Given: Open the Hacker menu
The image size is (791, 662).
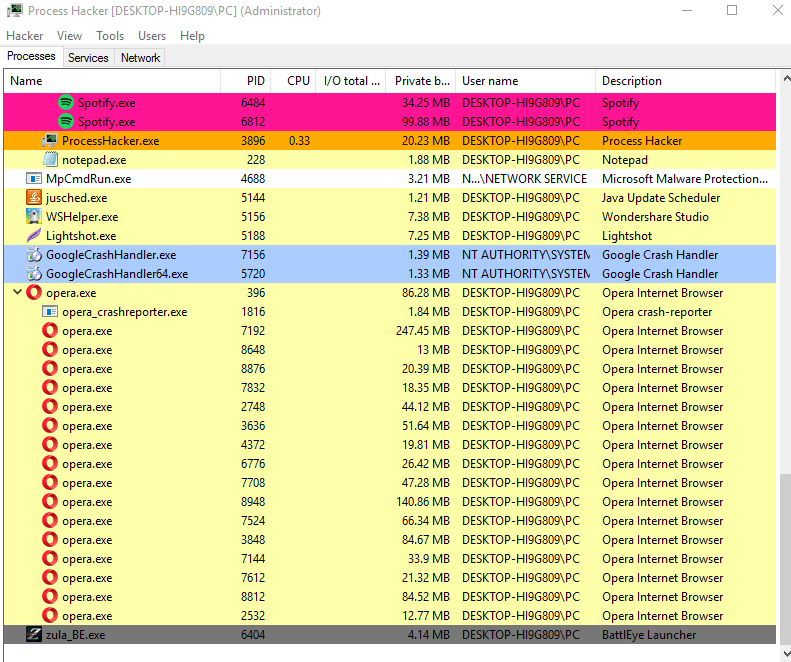Looking at the screenshot, I should coord(25,36).
